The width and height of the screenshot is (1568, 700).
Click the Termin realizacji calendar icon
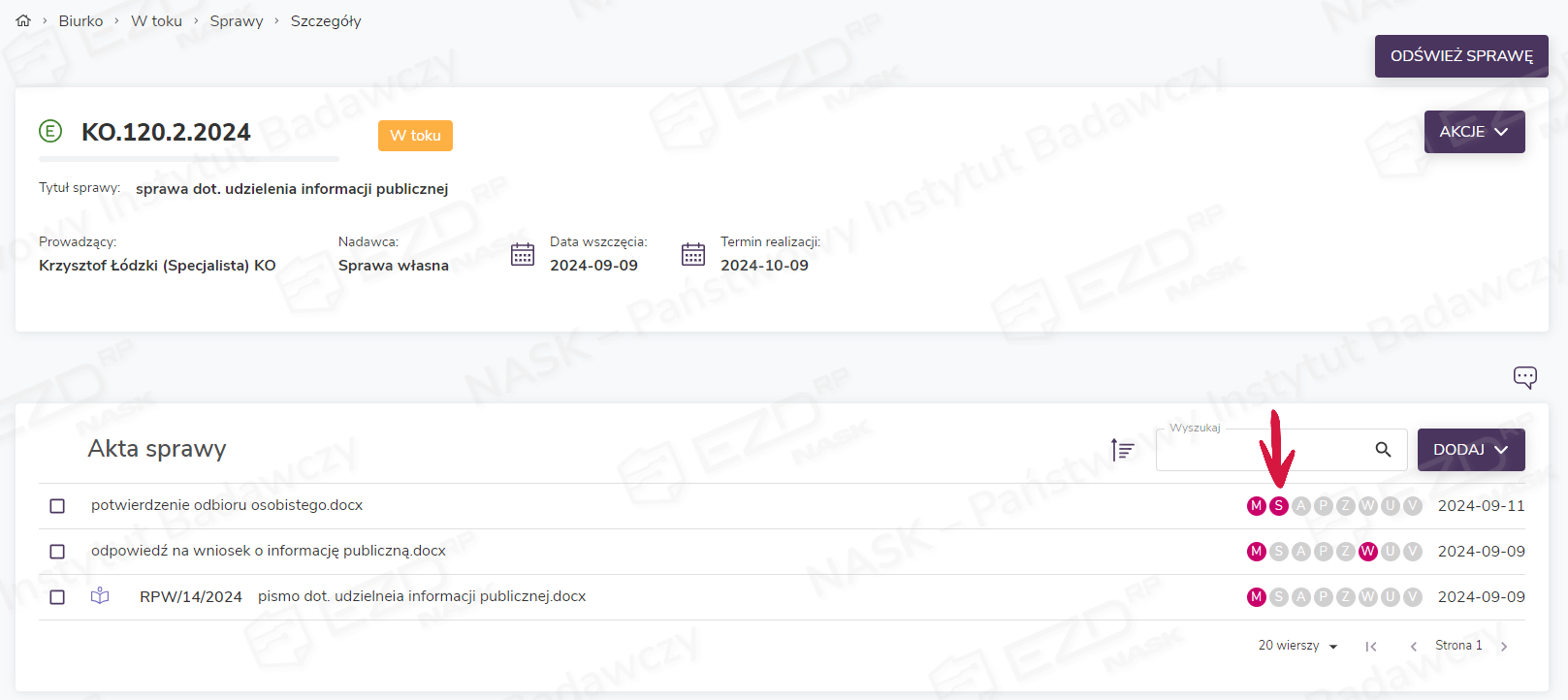pyautogui.click(x=693, y=254)
